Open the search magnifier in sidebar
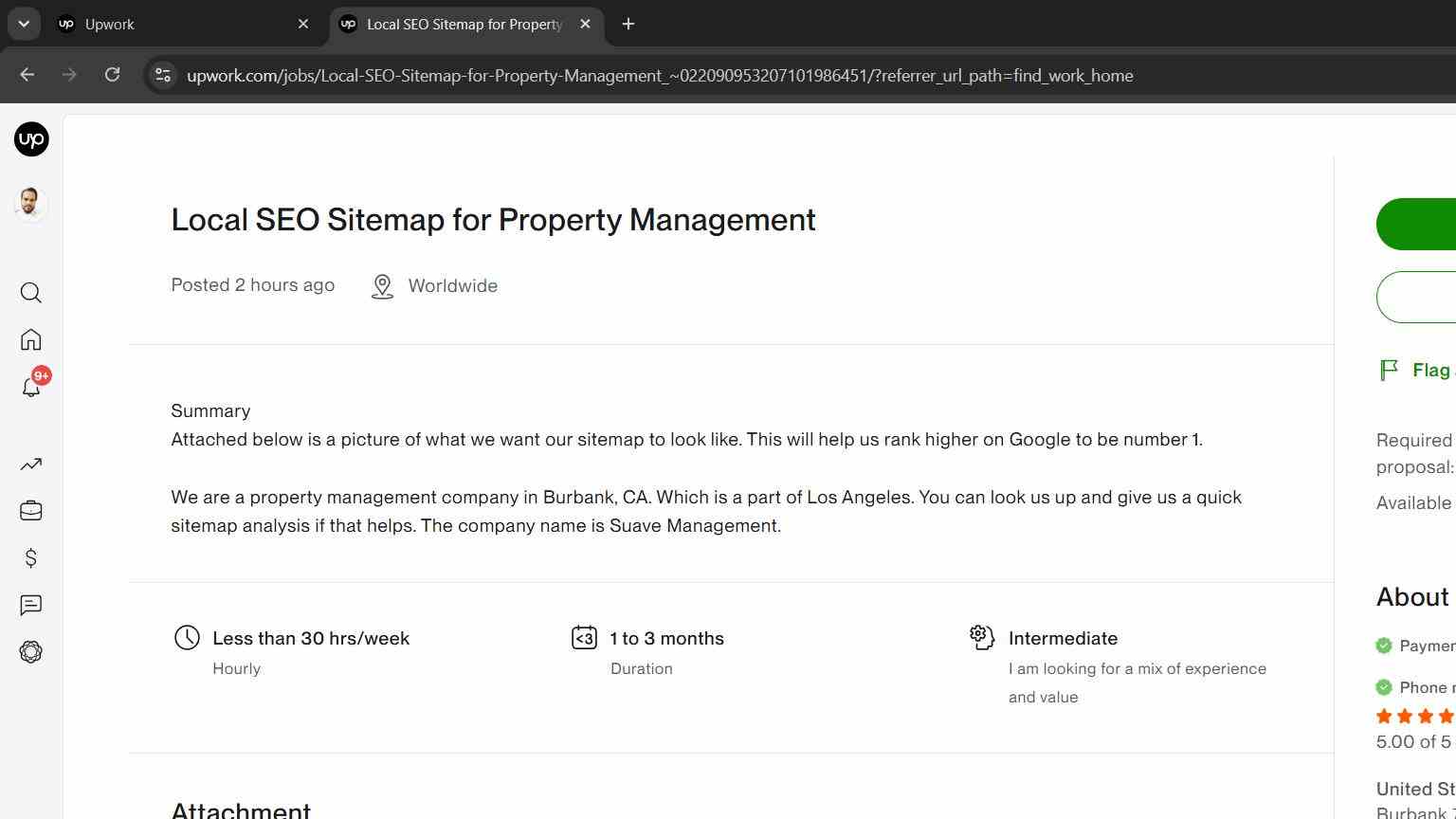Viewport: 1456px width, 819px height. pos(31,293)
